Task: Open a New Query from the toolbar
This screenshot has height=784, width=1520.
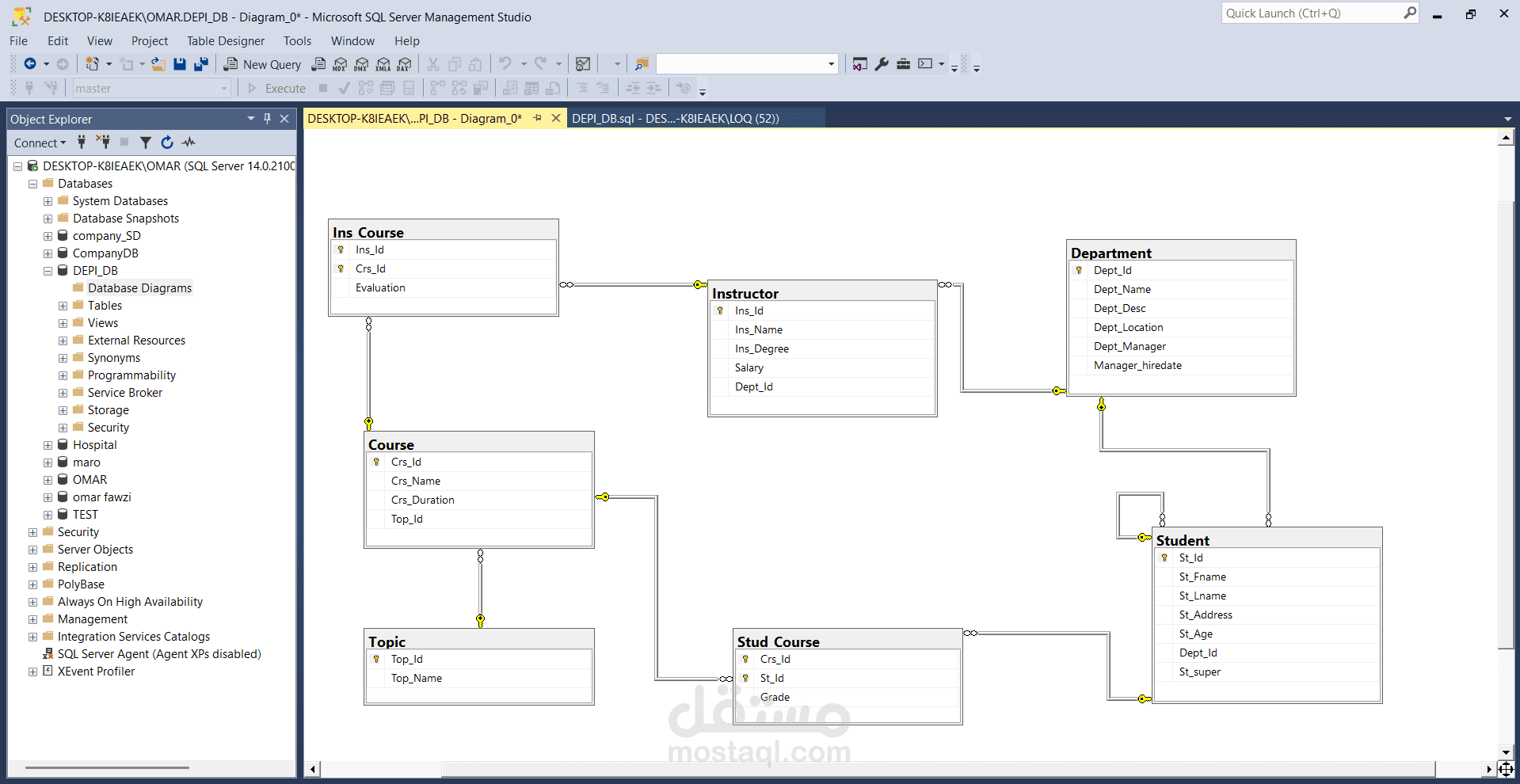Action: (x=262, y=64)
